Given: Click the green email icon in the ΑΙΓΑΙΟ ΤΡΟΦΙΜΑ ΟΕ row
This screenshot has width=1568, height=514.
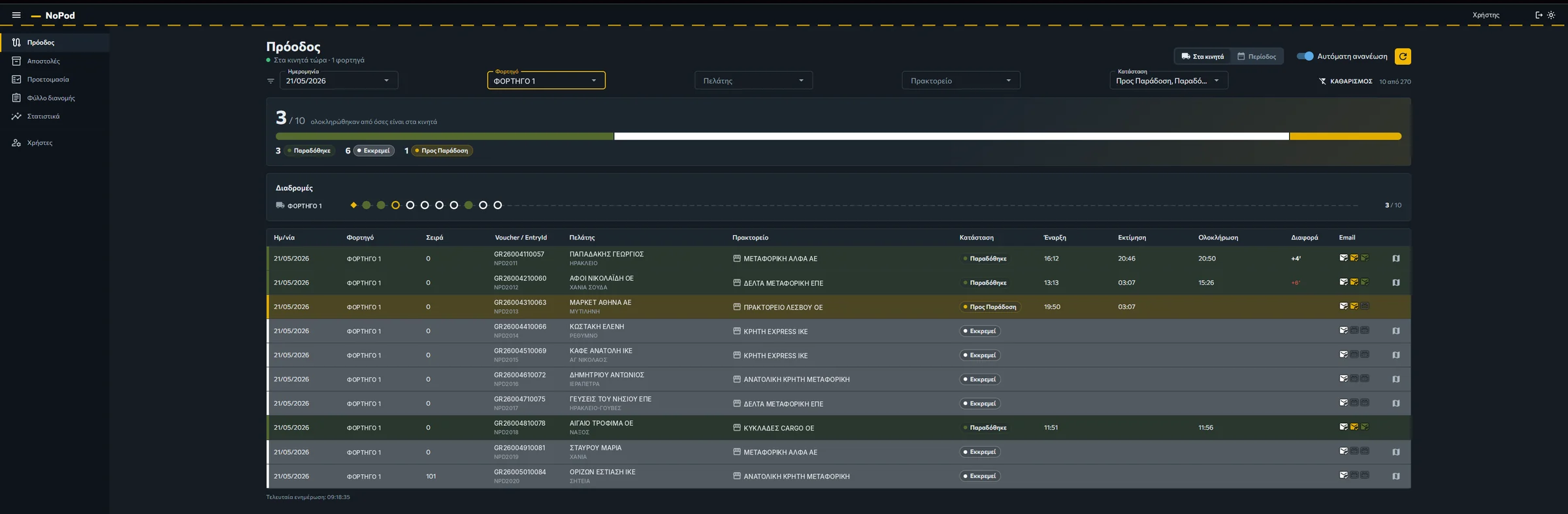Looking at the screenshot, I should tap(1365, 427).
